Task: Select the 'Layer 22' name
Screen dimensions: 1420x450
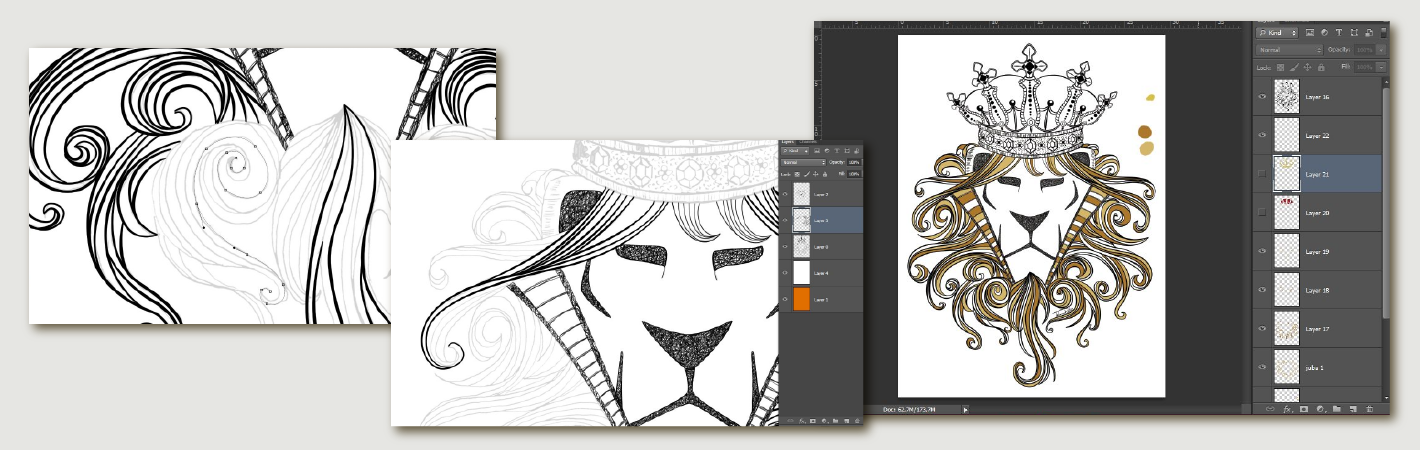Action: (1318, 135)
